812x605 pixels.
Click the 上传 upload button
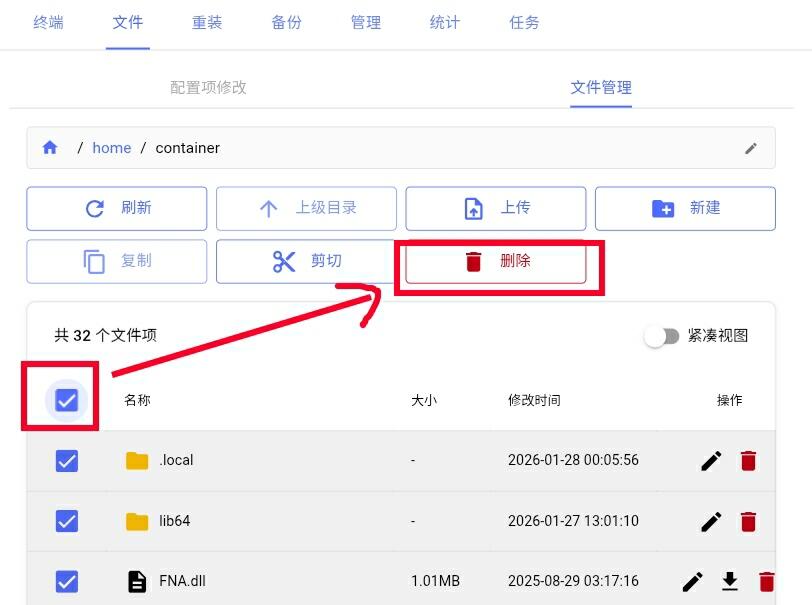496,209
